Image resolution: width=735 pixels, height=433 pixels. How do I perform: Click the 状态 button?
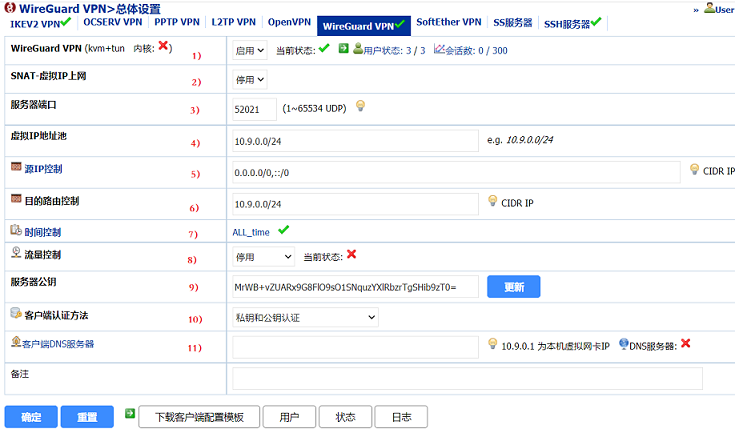(x=345, y=417)
